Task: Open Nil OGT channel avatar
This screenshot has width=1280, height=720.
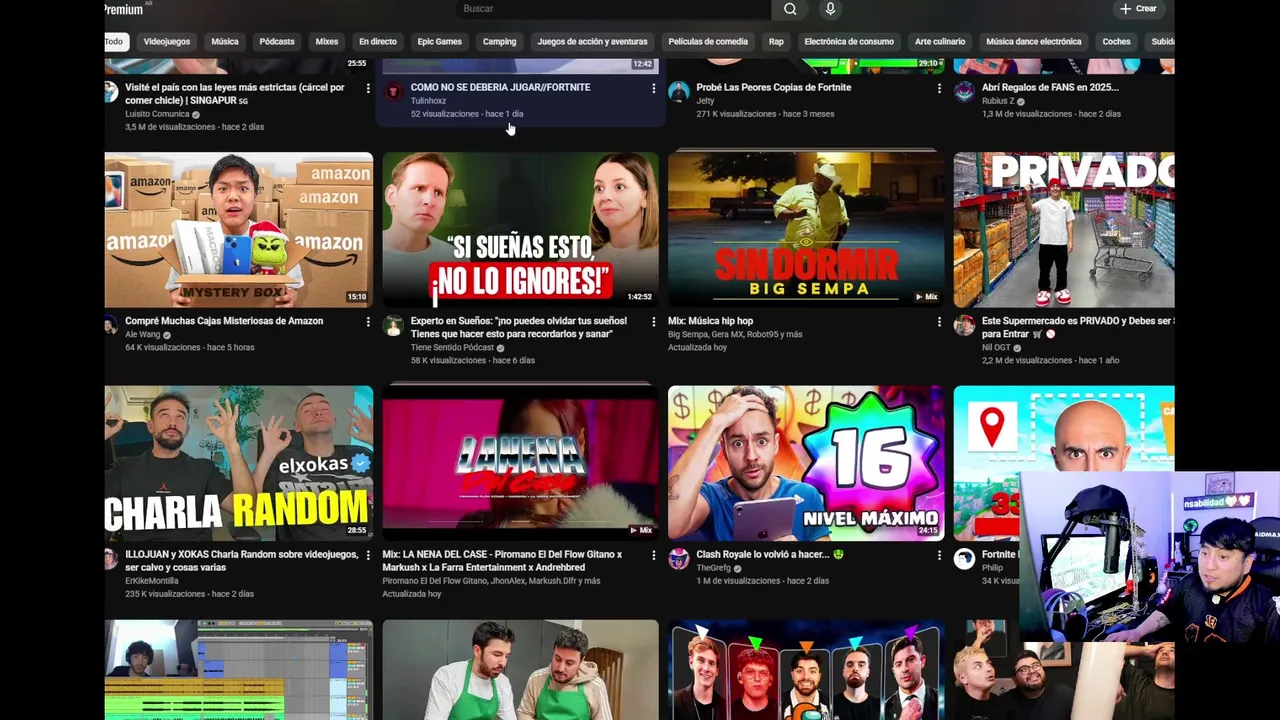Action: click(964, 326)
